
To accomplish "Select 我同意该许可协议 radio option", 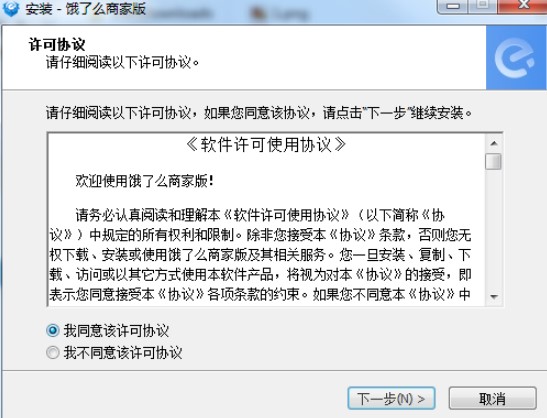I will [53, 330].
